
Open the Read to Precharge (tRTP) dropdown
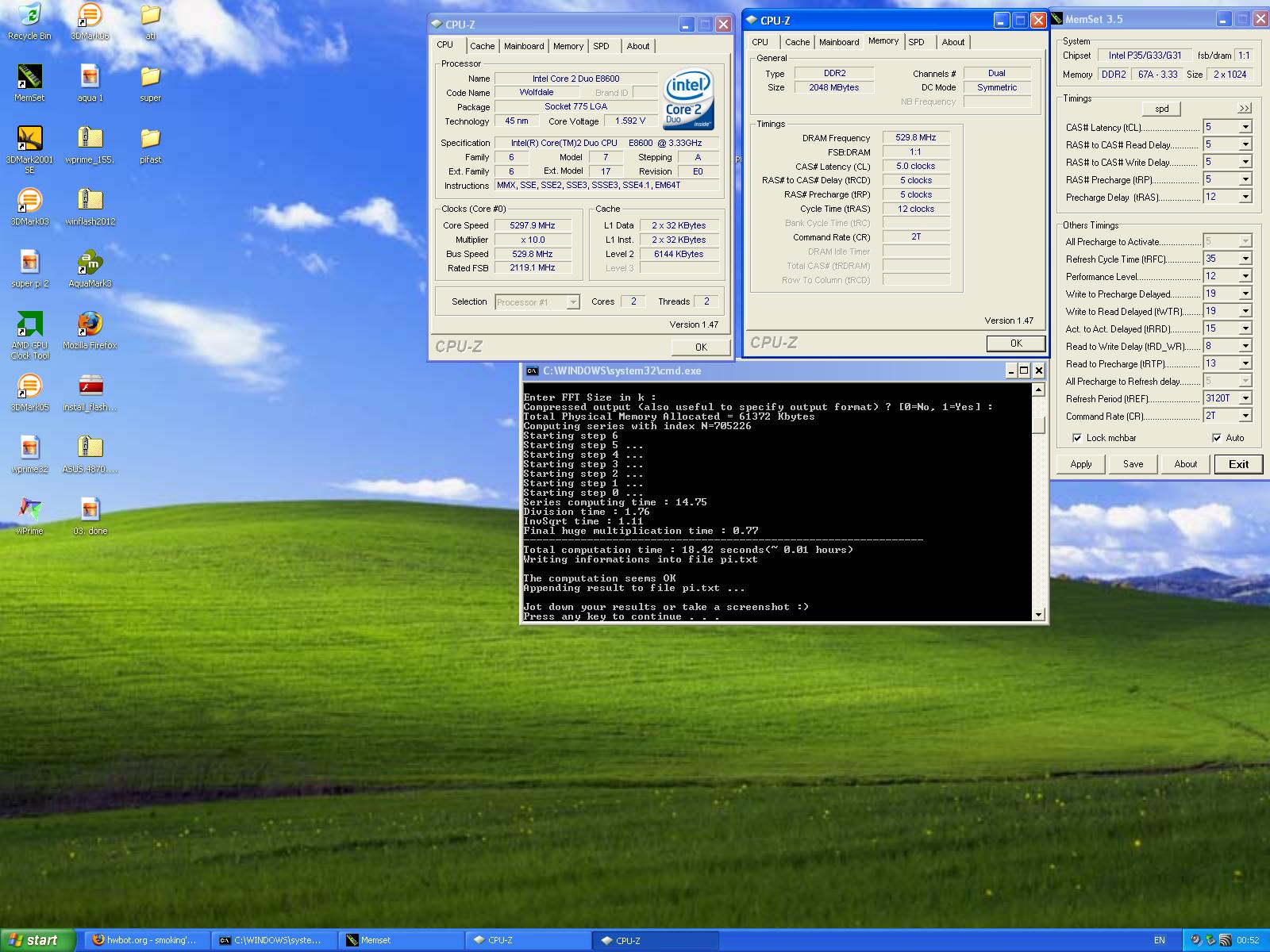click(x=1245, y=363)
